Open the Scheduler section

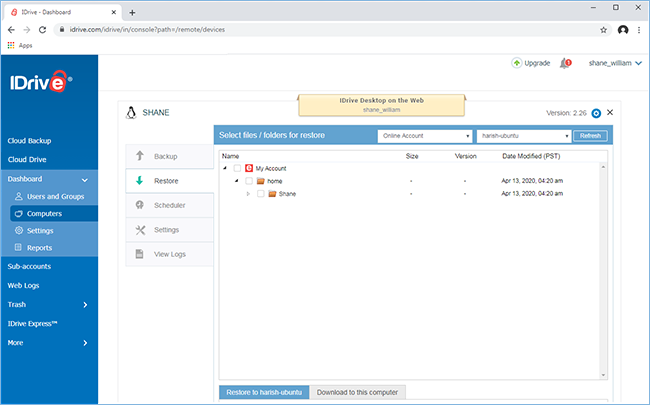coord(170,205)
